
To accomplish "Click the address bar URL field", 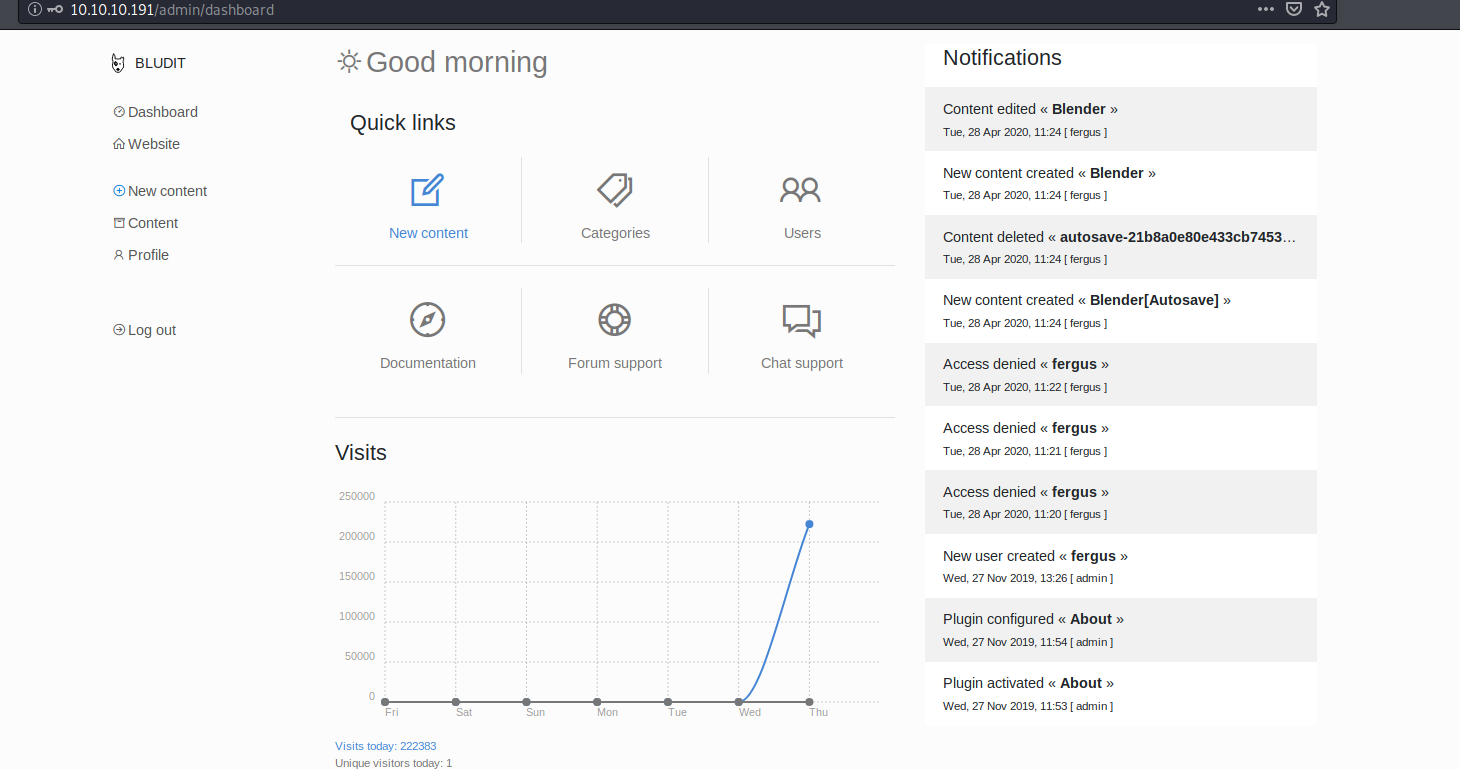I will coord(600,10).
